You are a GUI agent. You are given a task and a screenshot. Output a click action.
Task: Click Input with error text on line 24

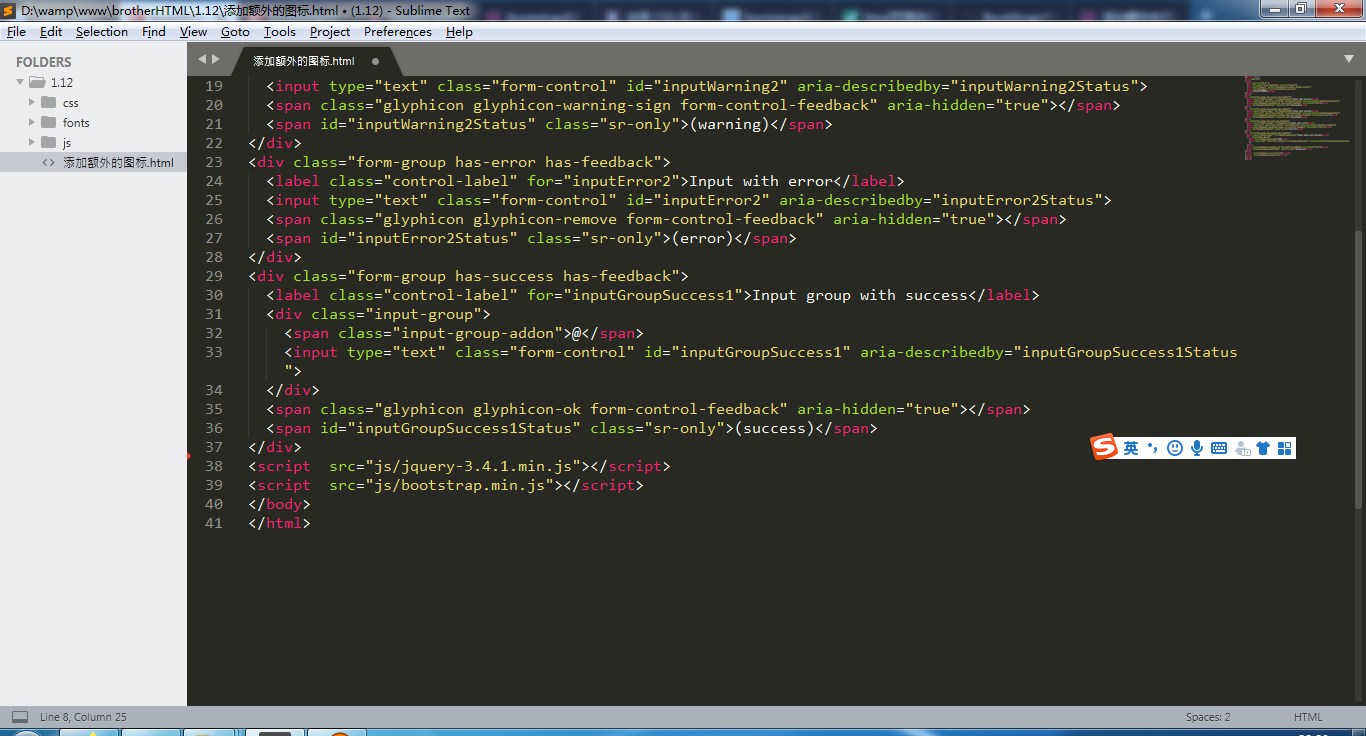pos(761,181)
